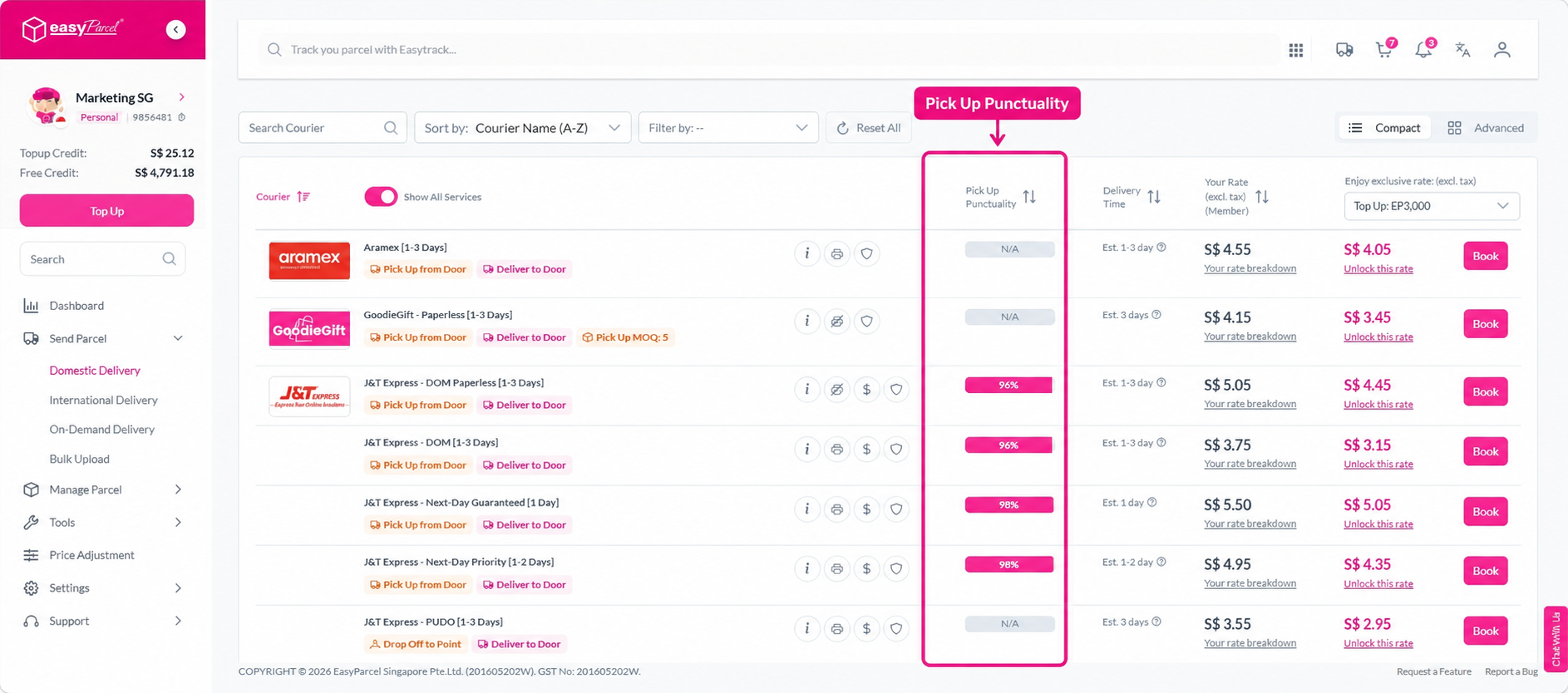Open the user profile icon
Image resolution: width=1568 pixels, height=693 pixels.
tap(1501, 50)
